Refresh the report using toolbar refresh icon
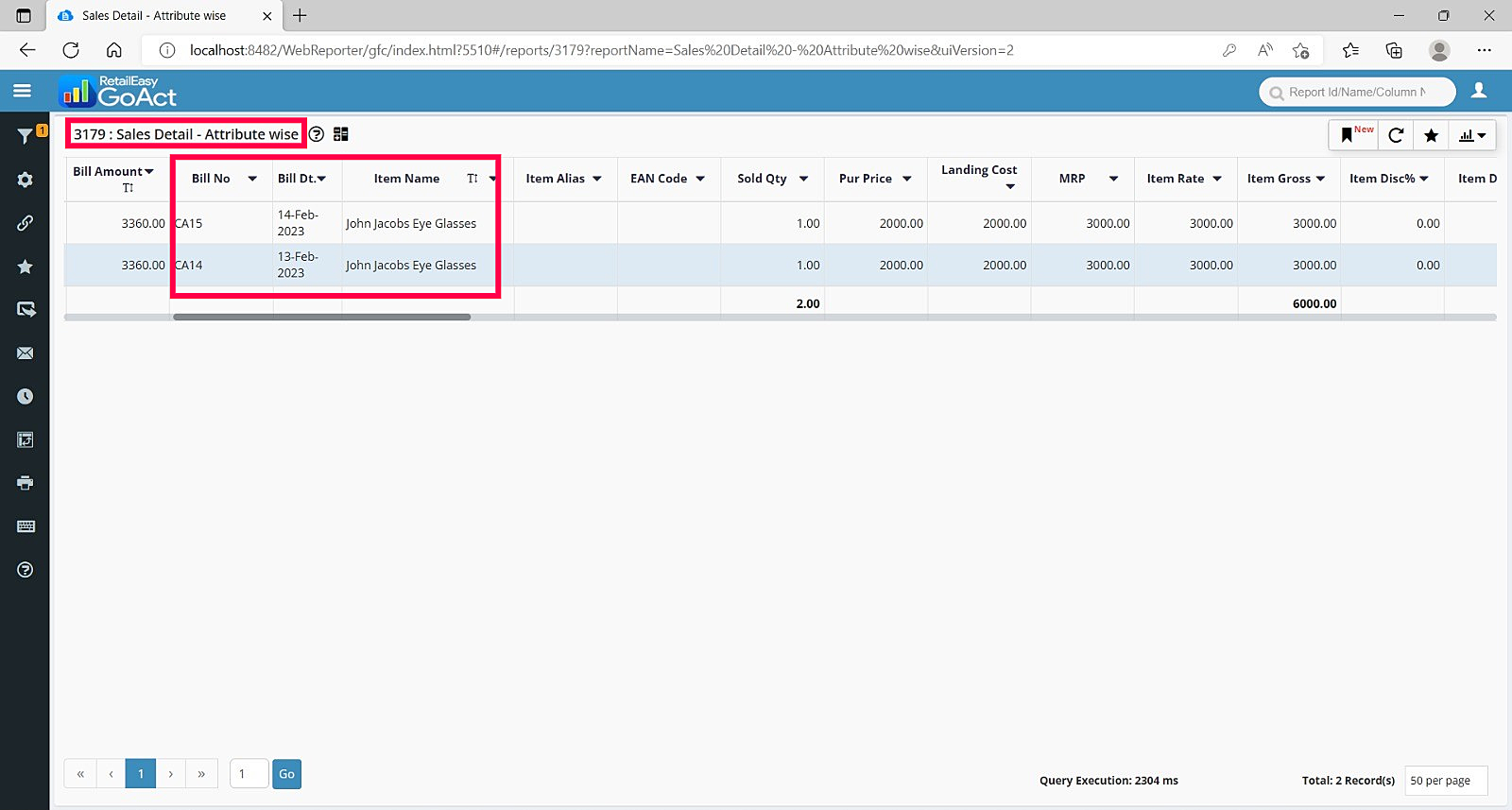Image resolution: width=1512 pixels, height=810 pixels. pyautogui.click(x=1396, y=135)
